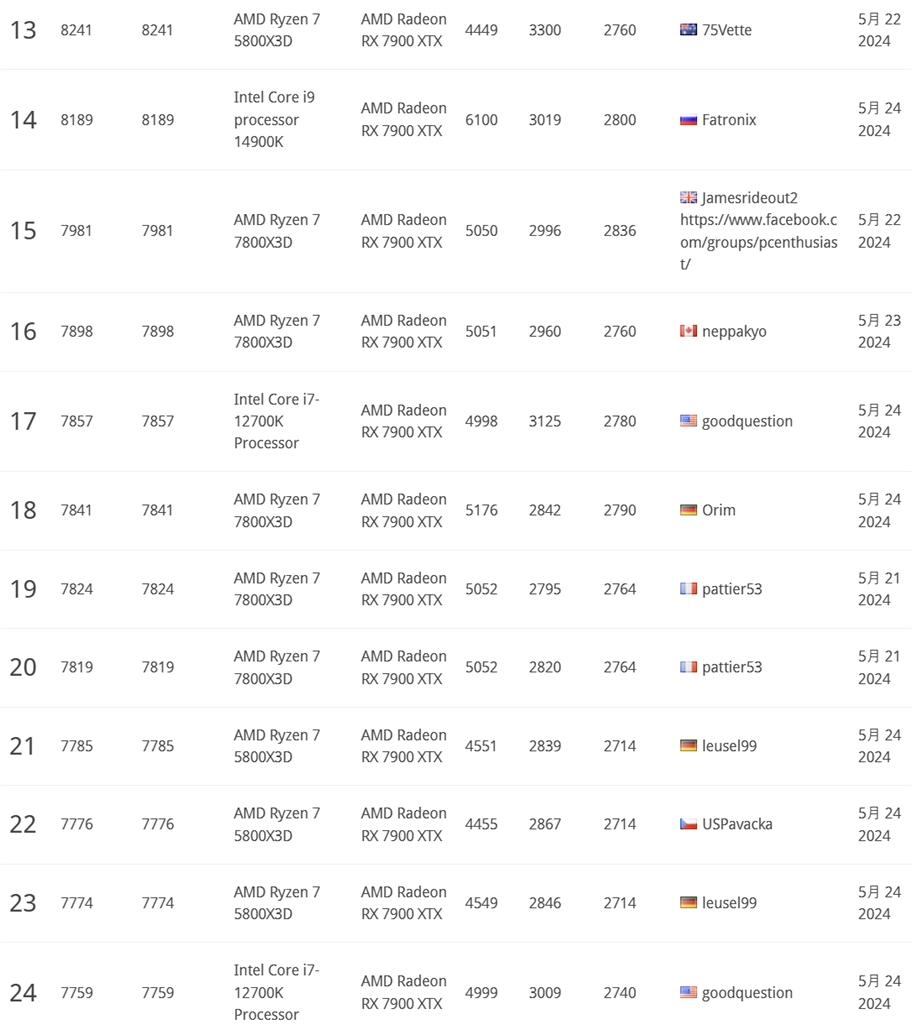Click the Canadian flag next to neppakyo
Image resolution: width=912 pixels, height=1024 pixels.
688,331
